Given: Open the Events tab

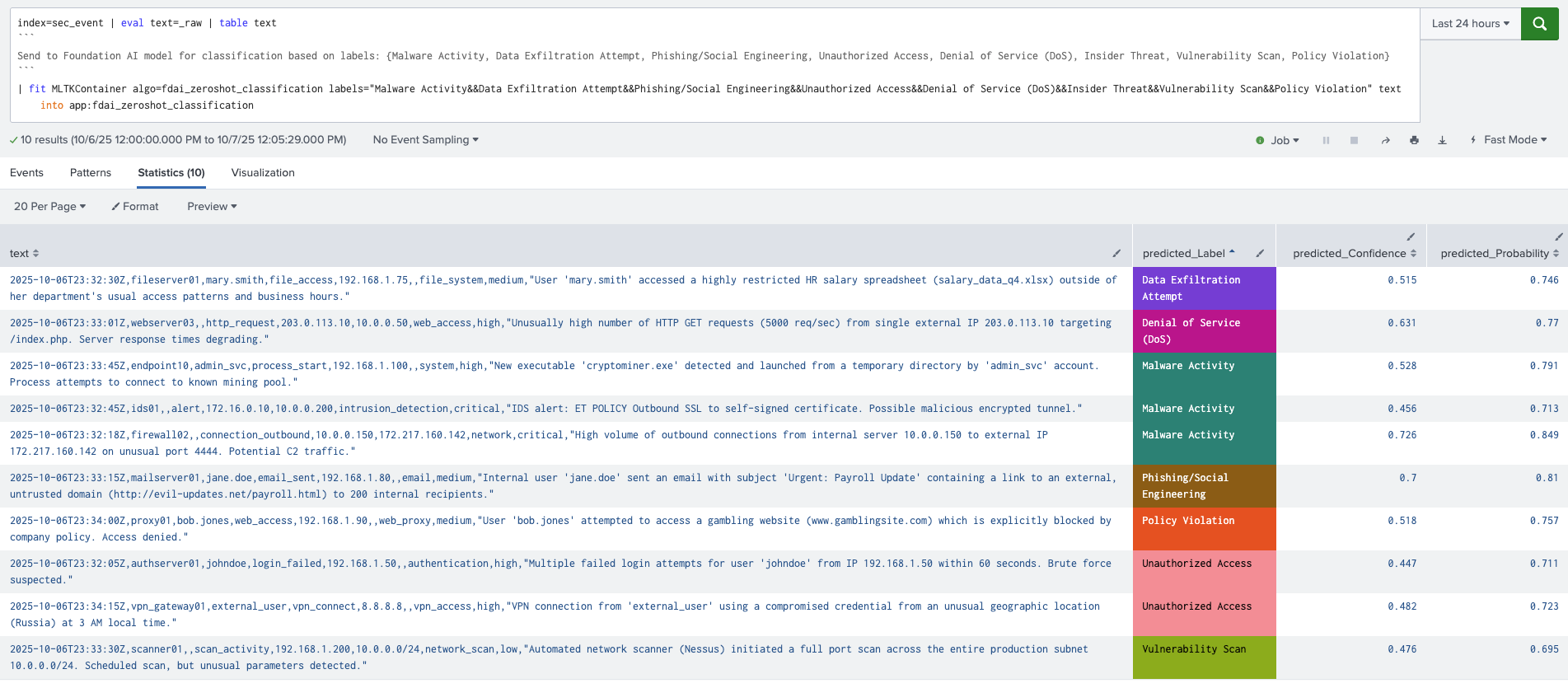Looking at the screenshot, I should pyautogui.click(x=26, y=173).
